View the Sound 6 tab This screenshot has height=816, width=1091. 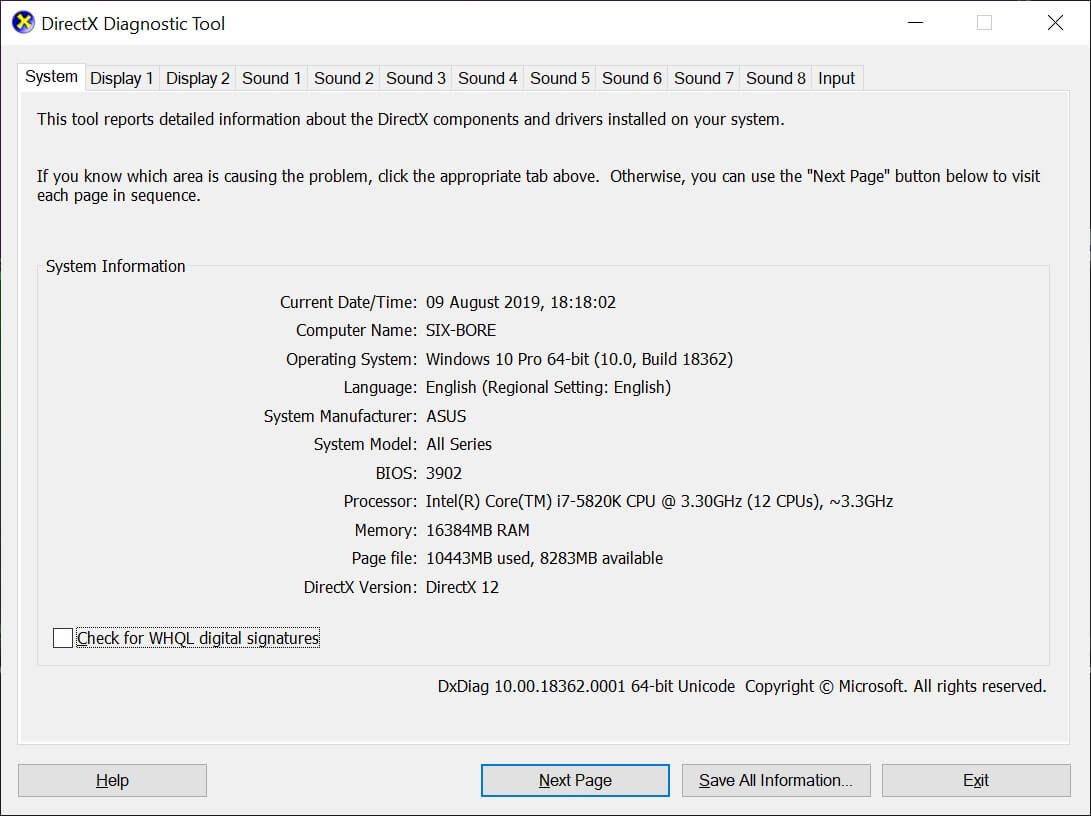point(632,78)
